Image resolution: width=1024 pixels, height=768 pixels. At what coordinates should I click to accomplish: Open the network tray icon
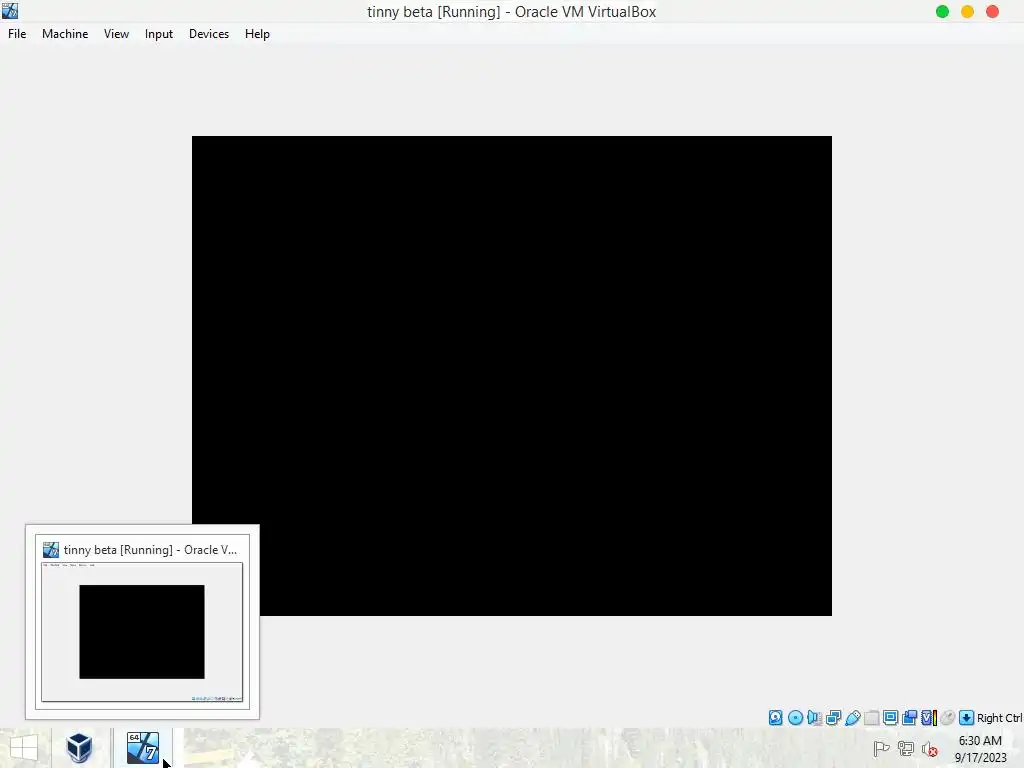click(x=905, y=749)
